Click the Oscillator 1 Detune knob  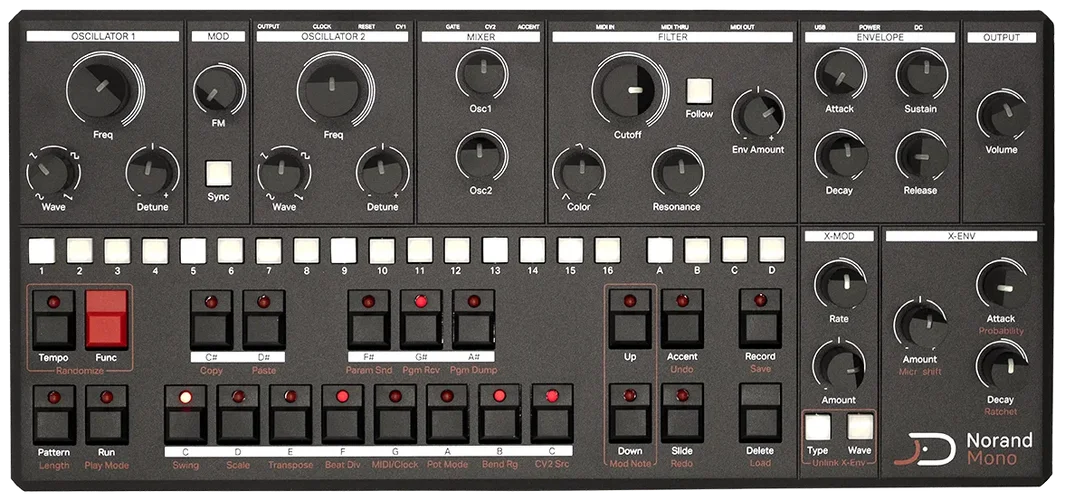pyautogui.click(x=151, y=169)
